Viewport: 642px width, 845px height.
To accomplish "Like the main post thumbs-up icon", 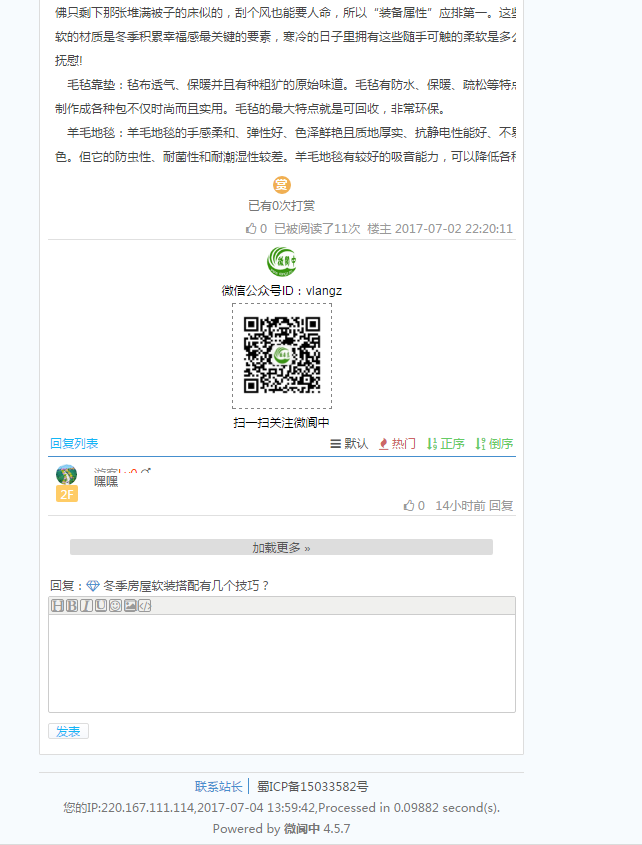I will tap(251, 229).
